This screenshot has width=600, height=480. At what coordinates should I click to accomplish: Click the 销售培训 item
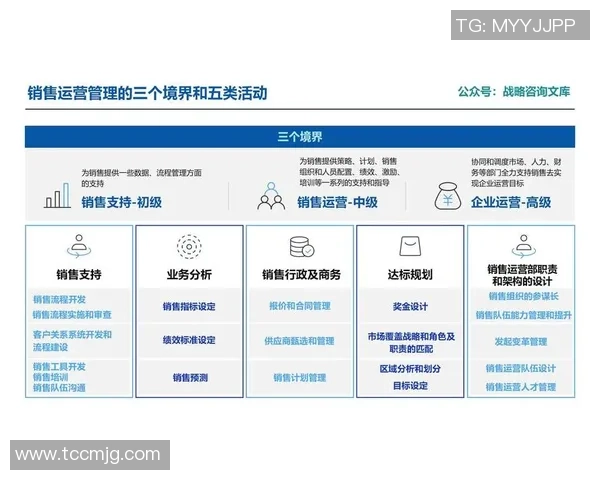pos(51,377)
